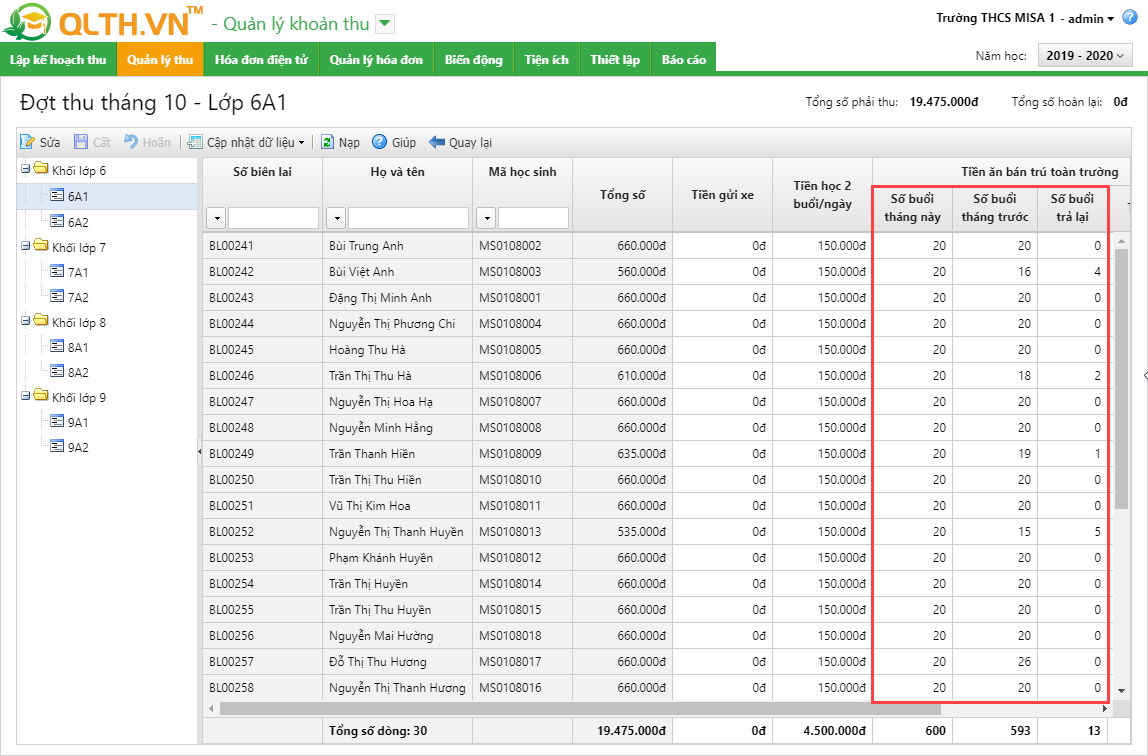The image size is (1148, 756).
Task: Click the horizontal scrollbar under the table
Action: tap(660, 708)
